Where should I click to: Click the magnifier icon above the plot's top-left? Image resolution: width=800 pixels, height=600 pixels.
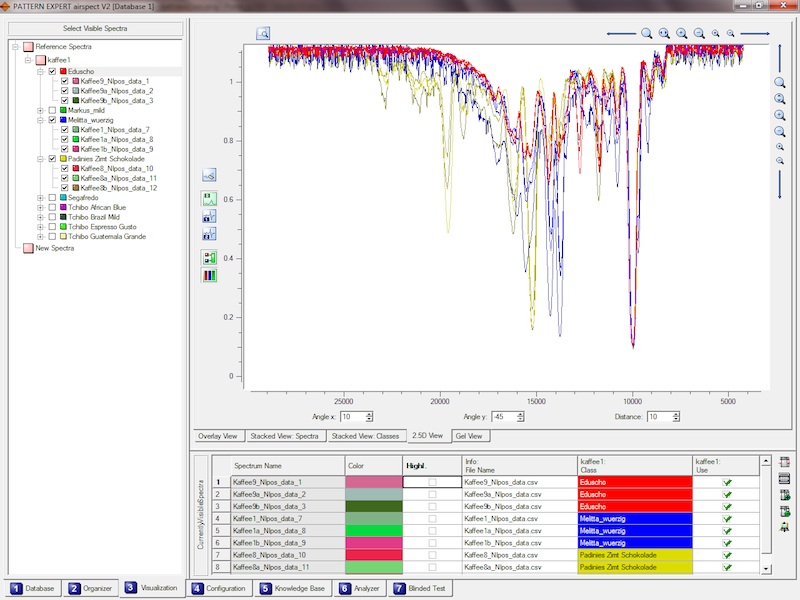tap(263, 34)
